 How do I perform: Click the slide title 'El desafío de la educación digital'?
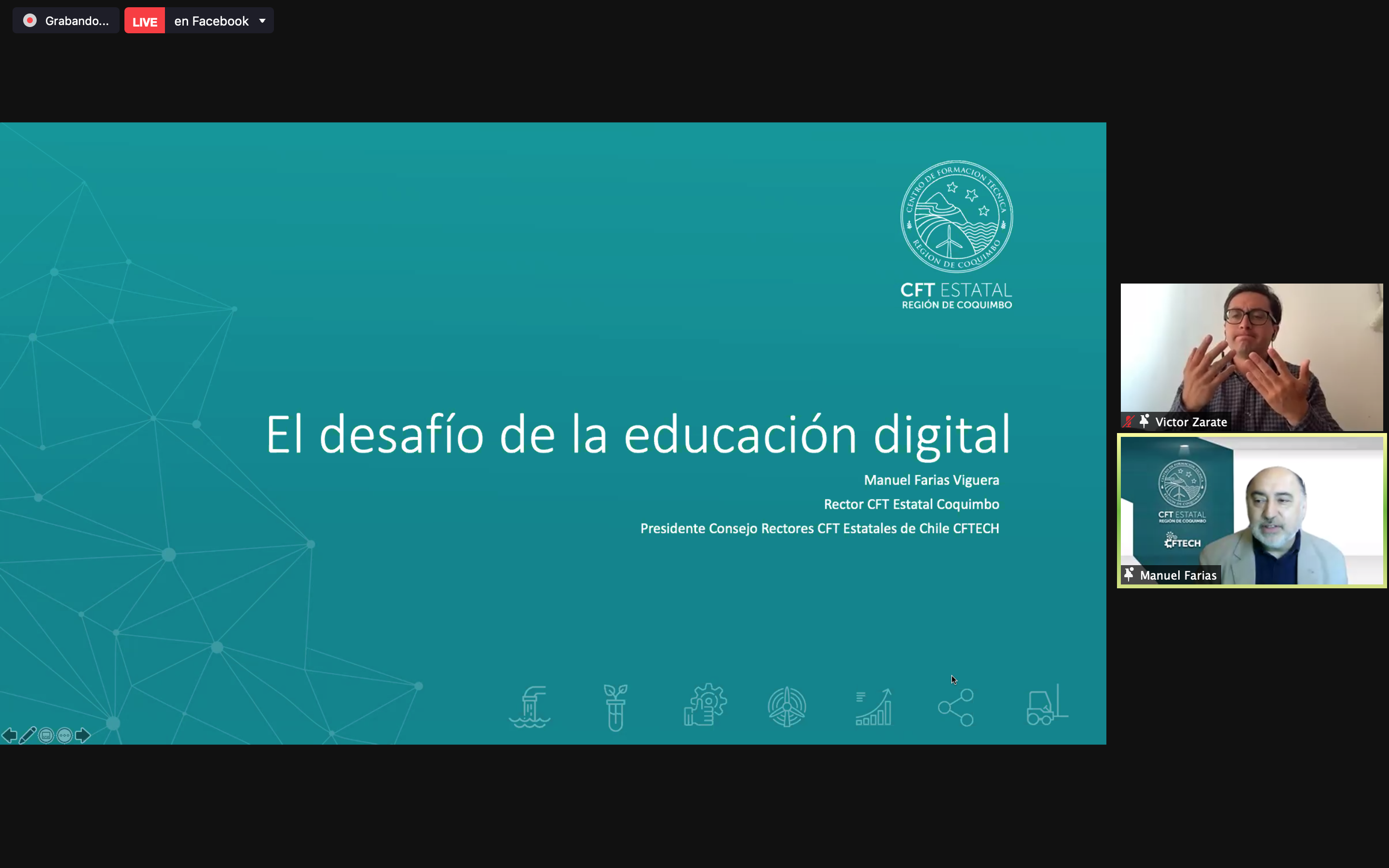[637, 434]
